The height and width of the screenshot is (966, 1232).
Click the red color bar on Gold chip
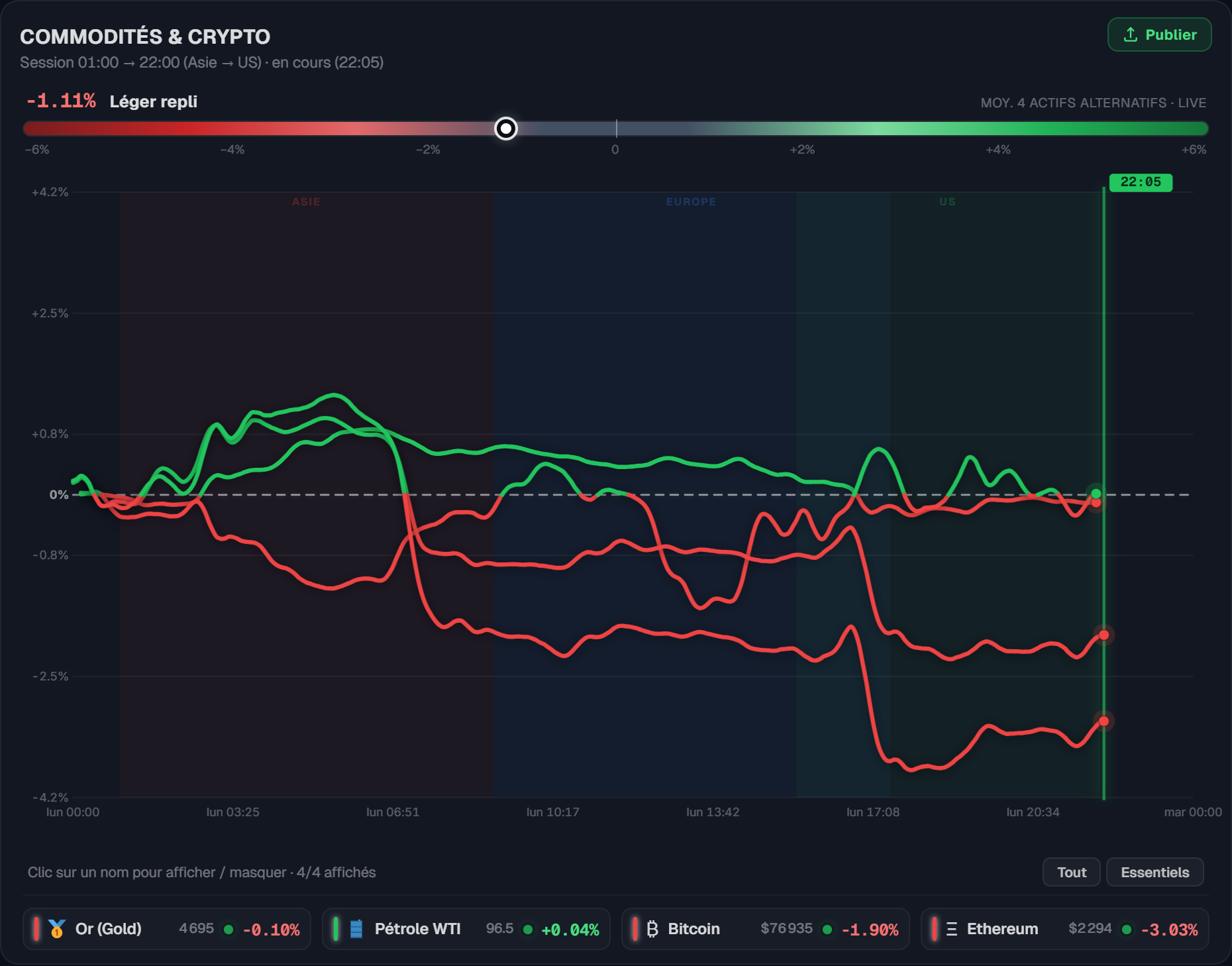point(36,929)
